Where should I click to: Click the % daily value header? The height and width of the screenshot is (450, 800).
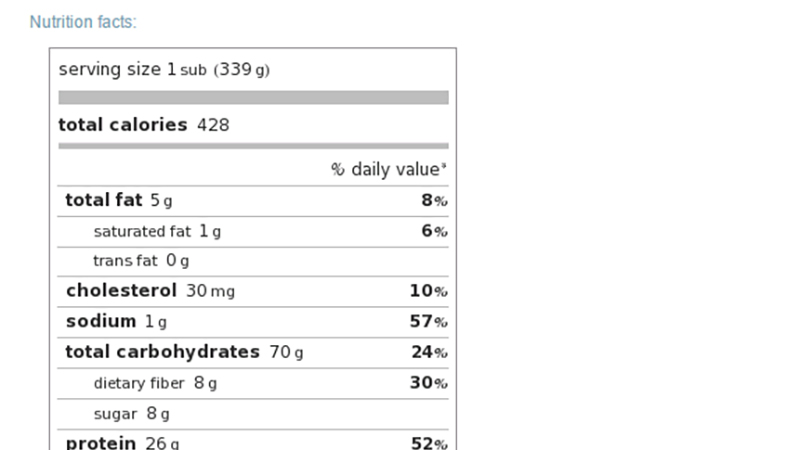389,169
